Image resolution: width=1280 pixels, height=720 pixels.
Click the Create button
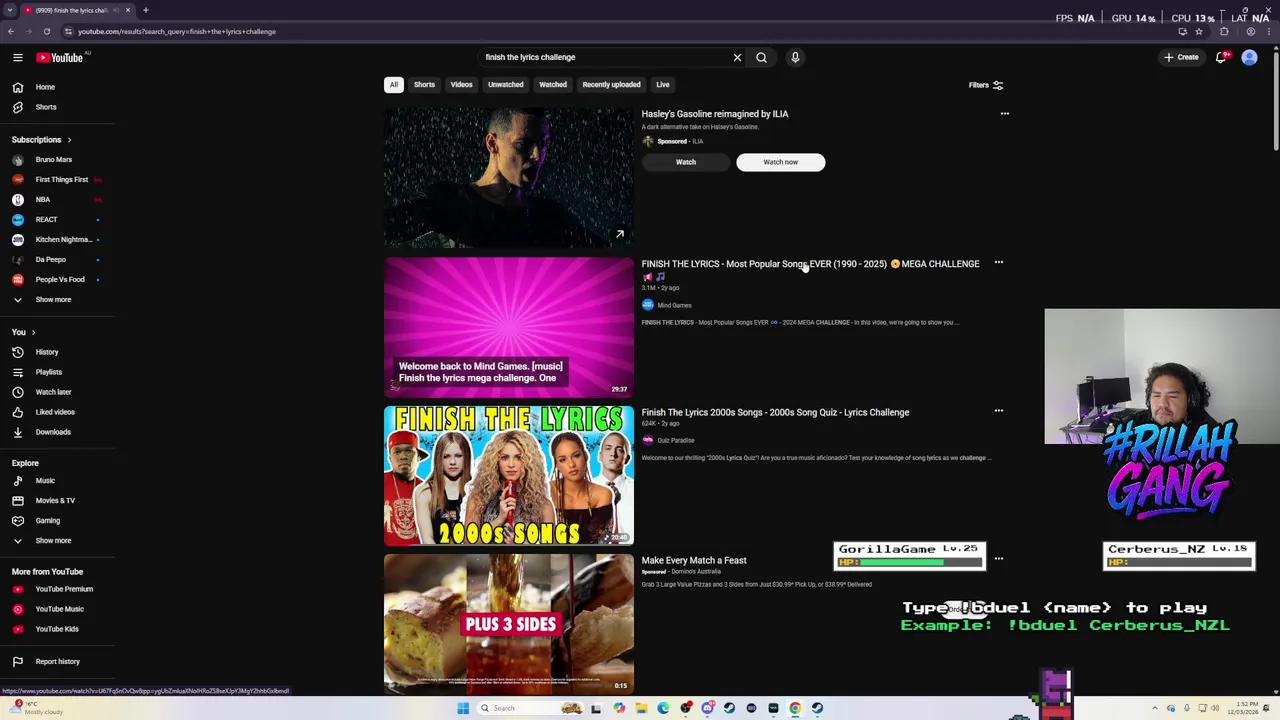click(1181, 58)
